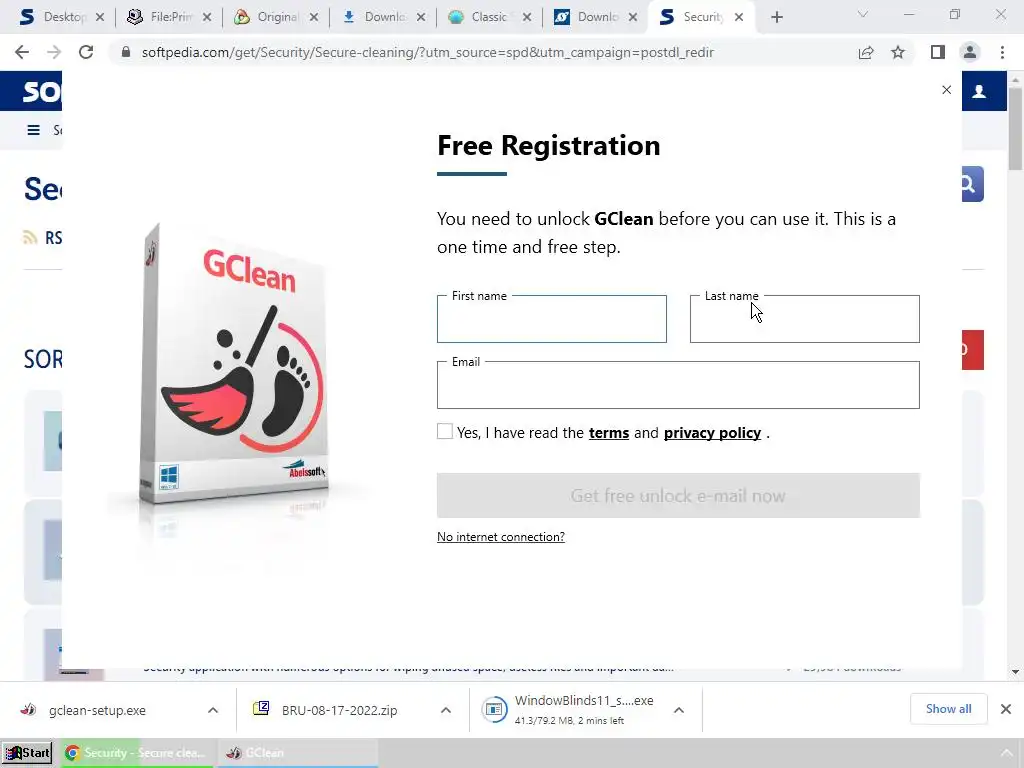Open the Chrome three-dot menu
The image size is (1024, 768).
(1002, 52)
